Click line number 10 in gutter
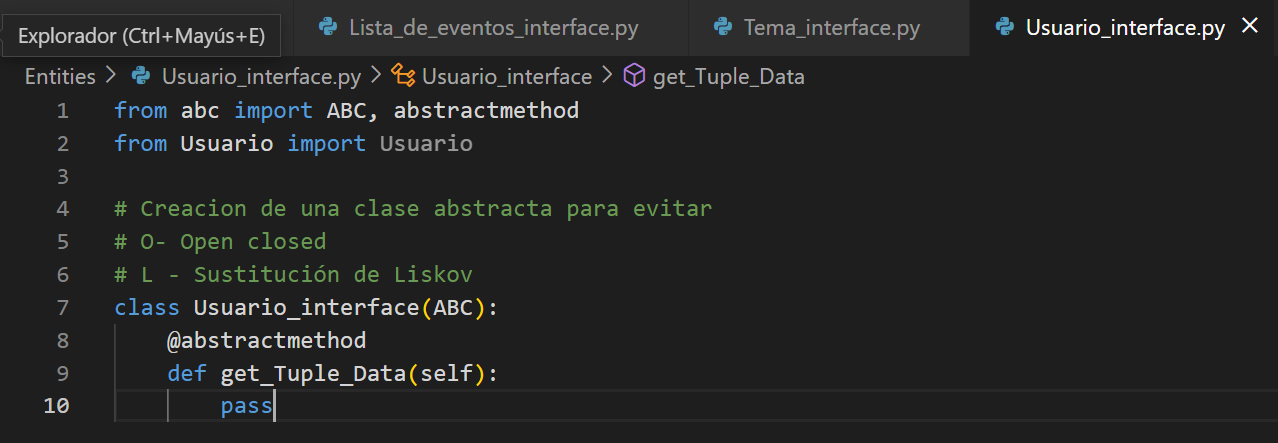This screenshot has height=443, width=1278. 56,406
